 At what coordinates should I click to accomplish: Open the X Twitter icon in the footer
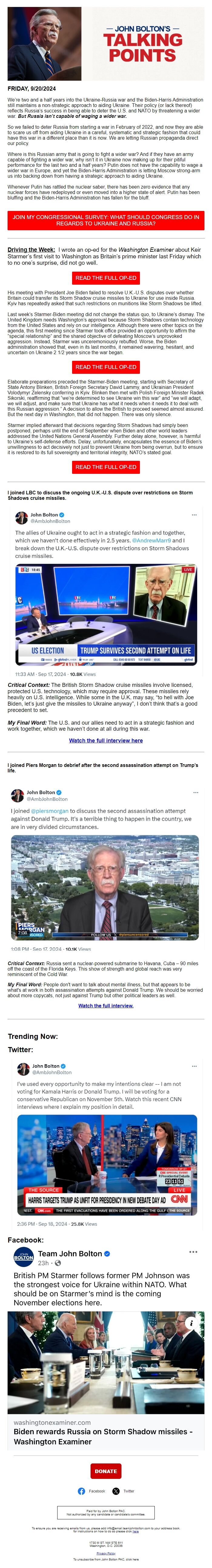[116, 1491]
